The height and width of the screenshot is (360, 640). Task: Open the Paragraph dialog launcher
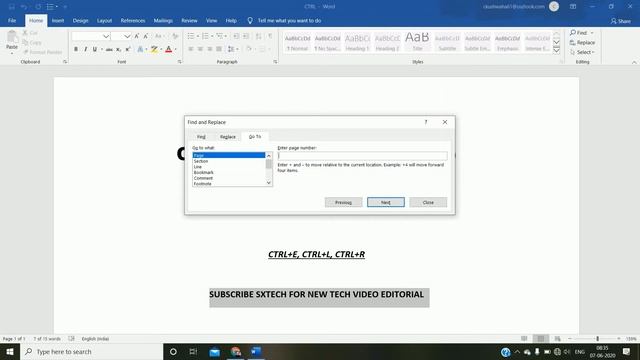275,62
